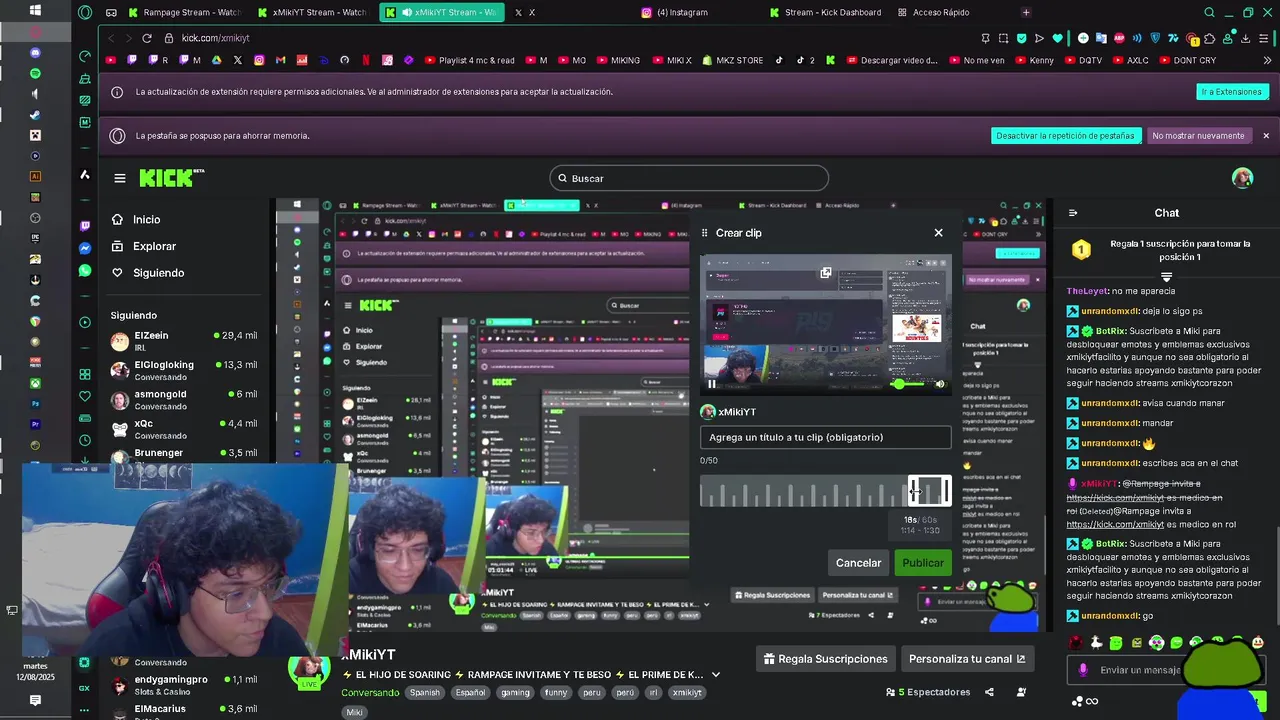1280x720 pixels.
Task: Pause the clip preview video
Action: click(712, 384)
